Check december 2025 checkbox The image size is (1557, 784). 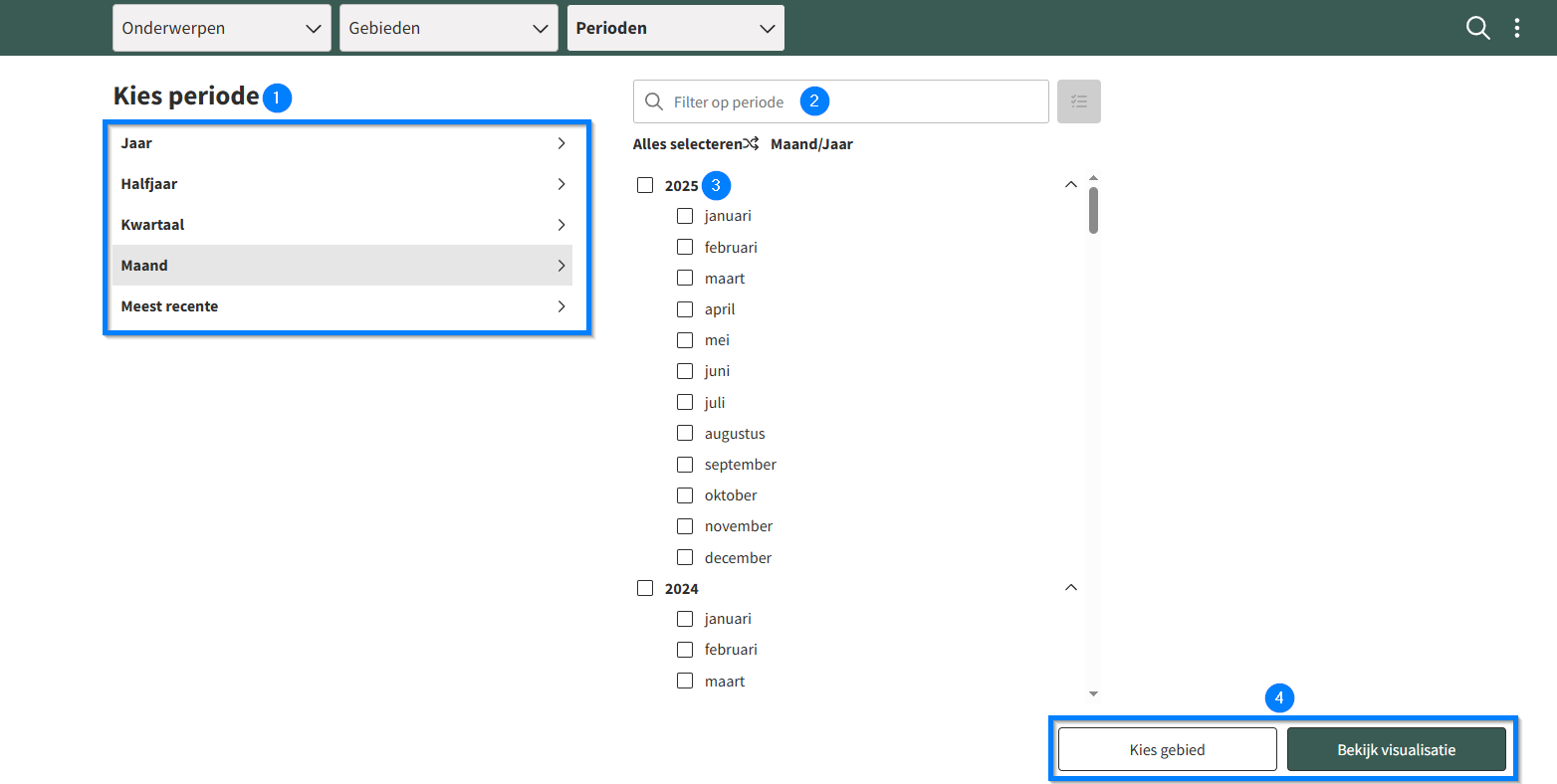(685, 557)
